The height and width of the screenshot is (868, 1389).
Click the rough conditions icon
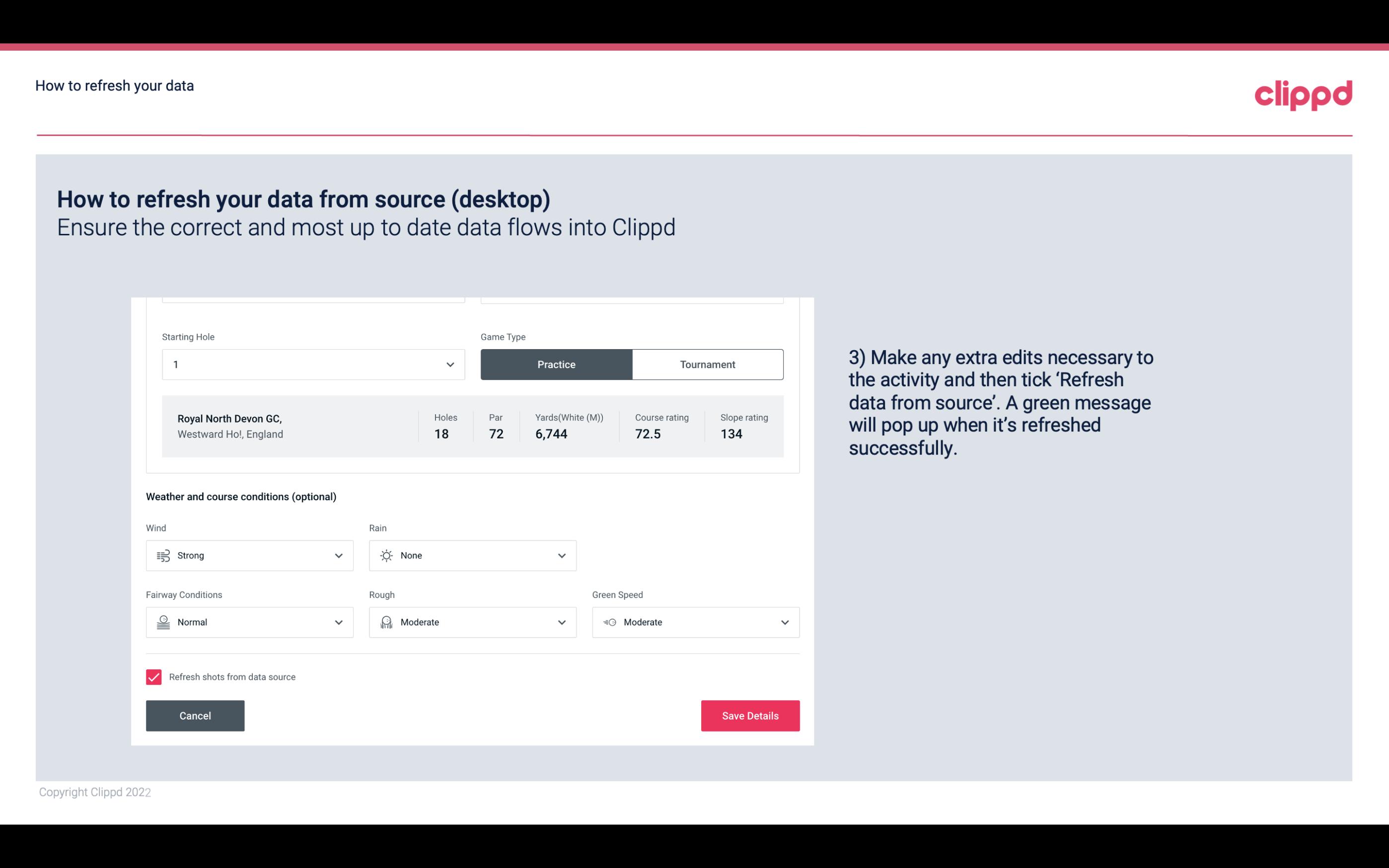385,622
